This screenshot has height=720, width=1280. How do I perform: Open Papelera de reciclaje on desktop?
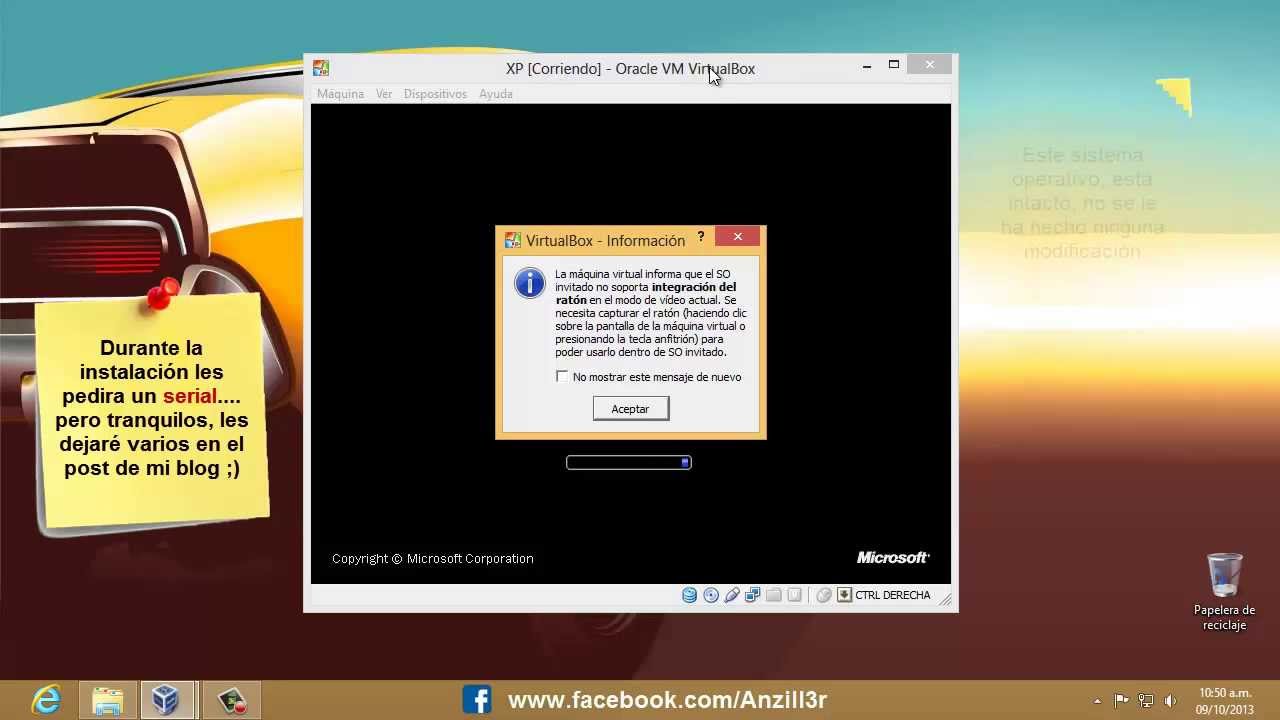coord(1225,592)
